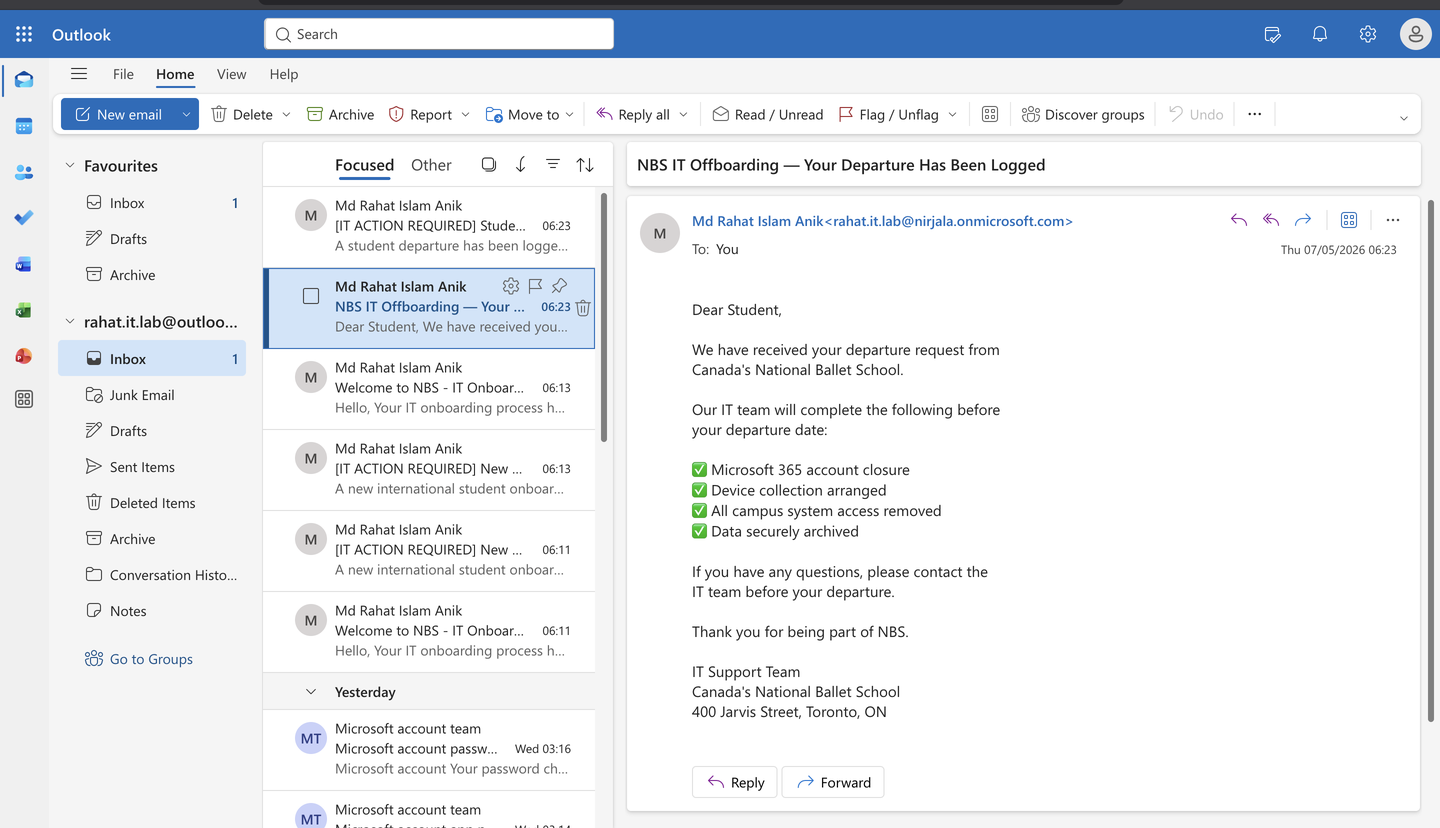Click the message list scrollbar
1440x828 pixels.
pos(603,318)
